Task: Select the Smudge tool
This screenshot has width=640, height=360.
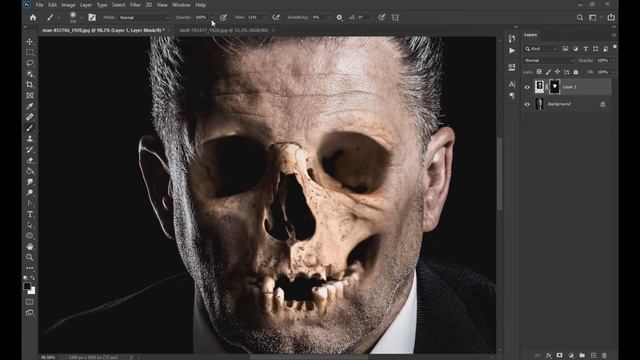Action: tap(30, 182)
